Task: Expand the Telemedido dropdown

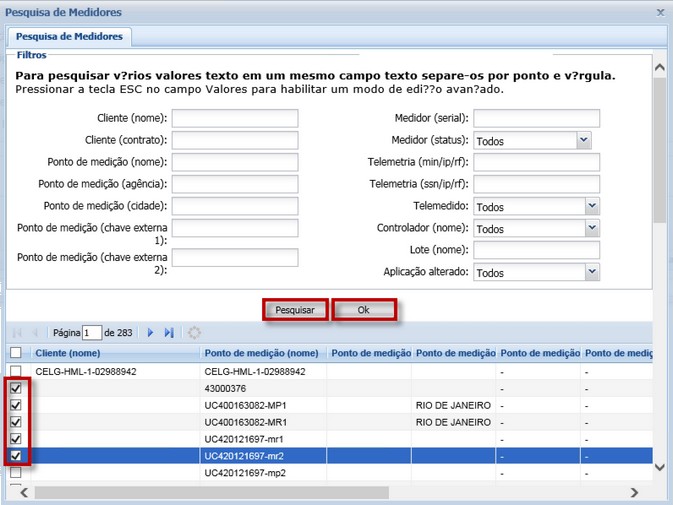Action: click(x=592, y=206)
